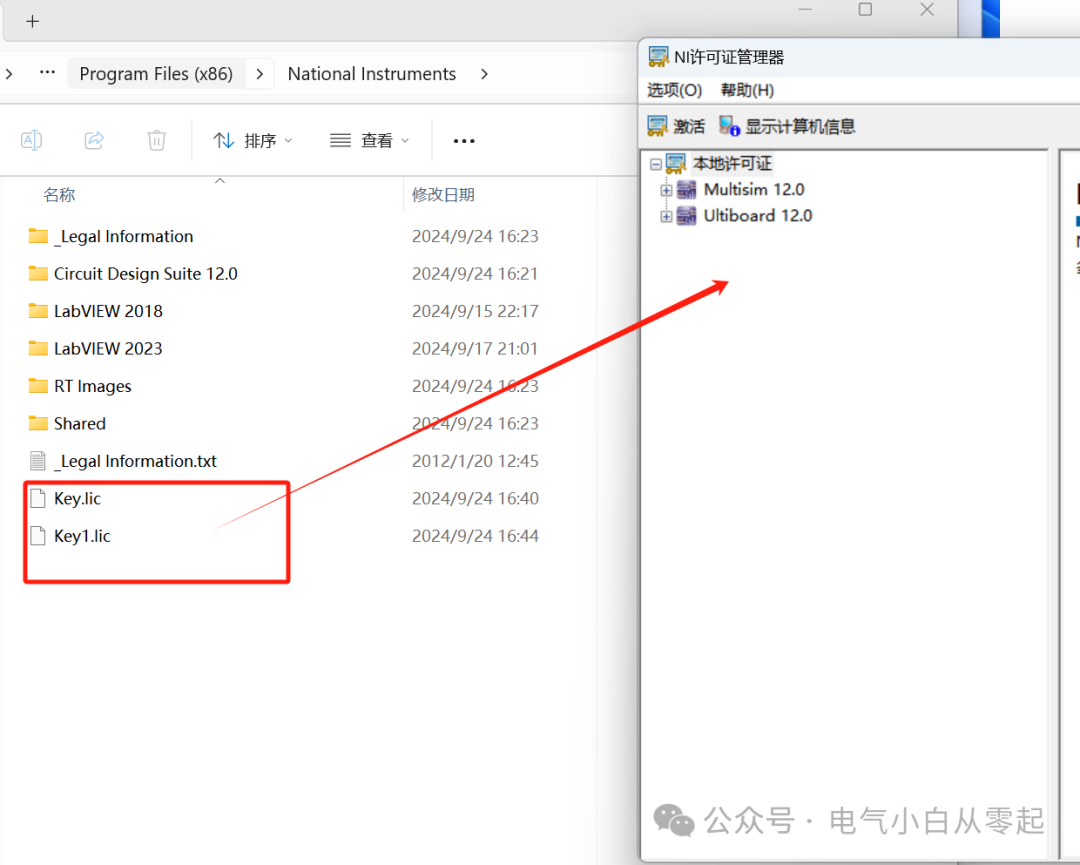Click date 2012/1/20 12:45
This screenshot has height=865, width=1080.
click(475, 461)
